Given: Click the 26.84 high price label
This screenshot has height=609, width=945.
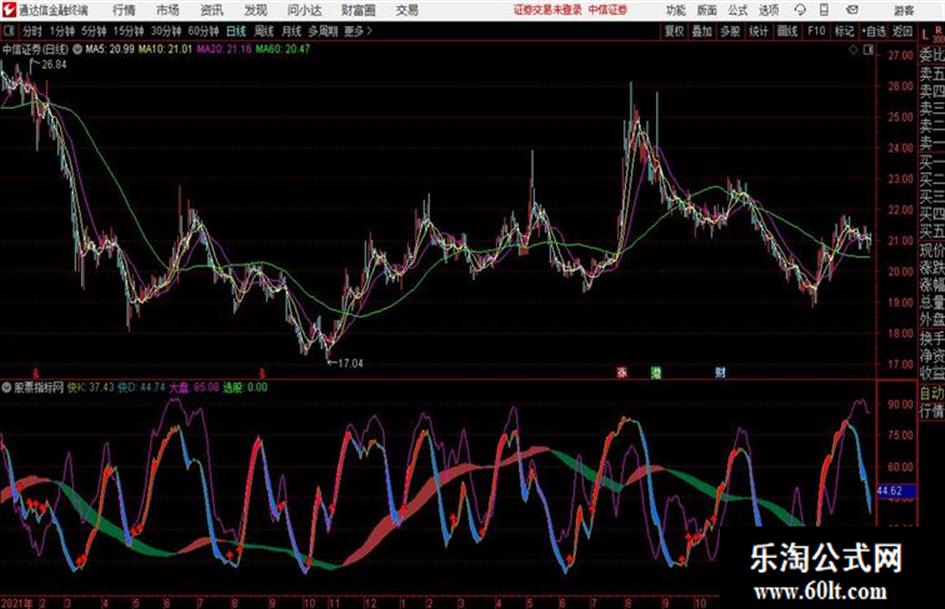Looking at the screenshot, I should click(x=54, y=65).
